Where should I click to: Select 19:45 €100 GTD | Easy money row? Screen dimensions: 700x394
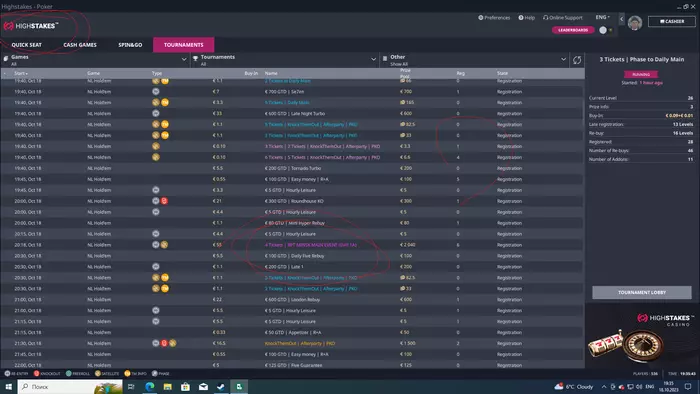[x=292, y=179]
